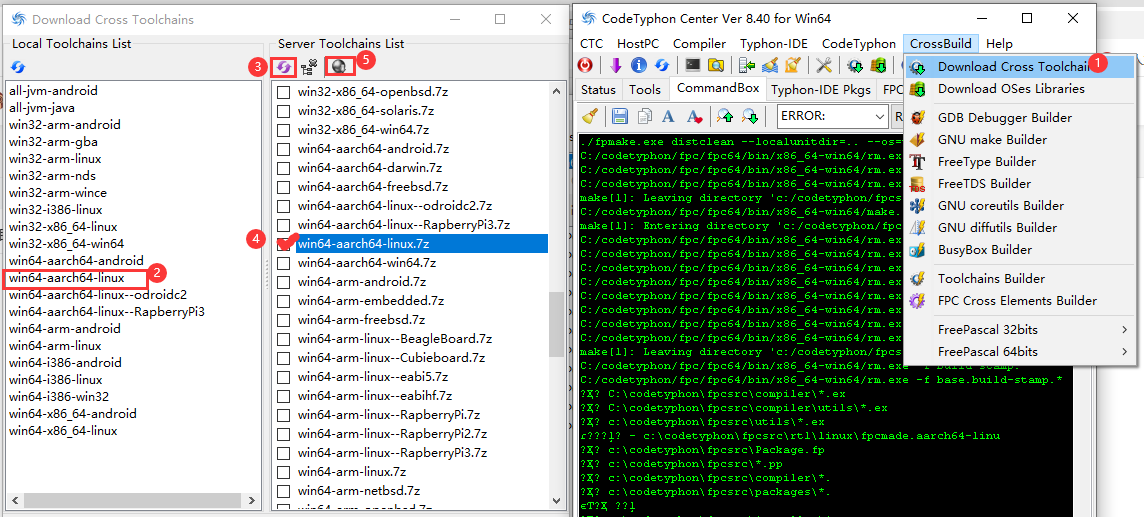Click the server with green arrow icon
This screenshot has width=1144, height=517.
747,66
